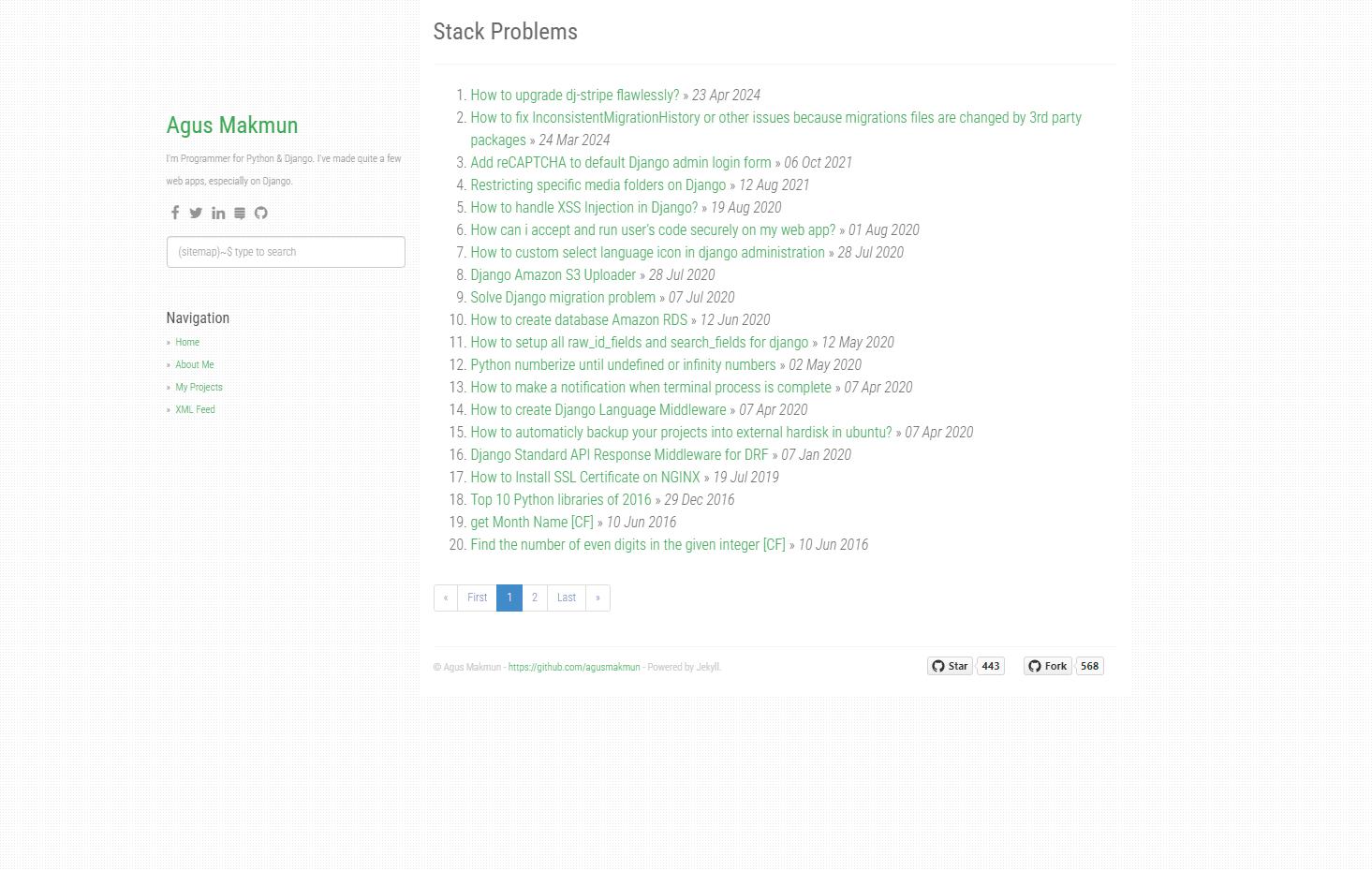1372x871 pixels.
Task: Open the post about upgrading dj-stripe flawlessly
Action: click(574, 95)
